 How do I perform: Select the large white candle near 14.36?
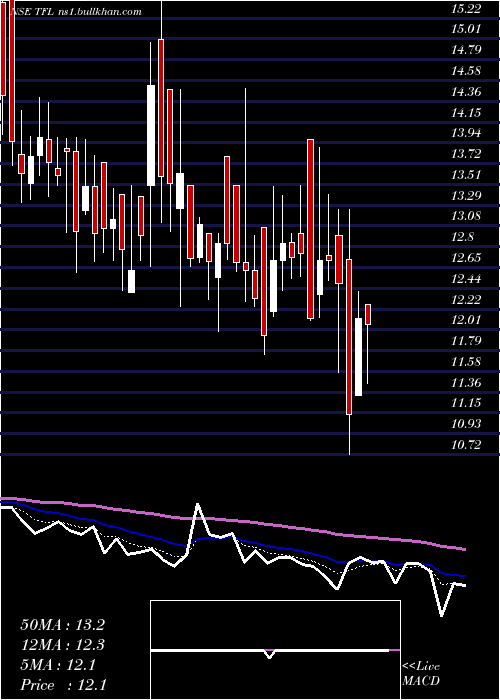pyautogui.click(x=151, y=135)
